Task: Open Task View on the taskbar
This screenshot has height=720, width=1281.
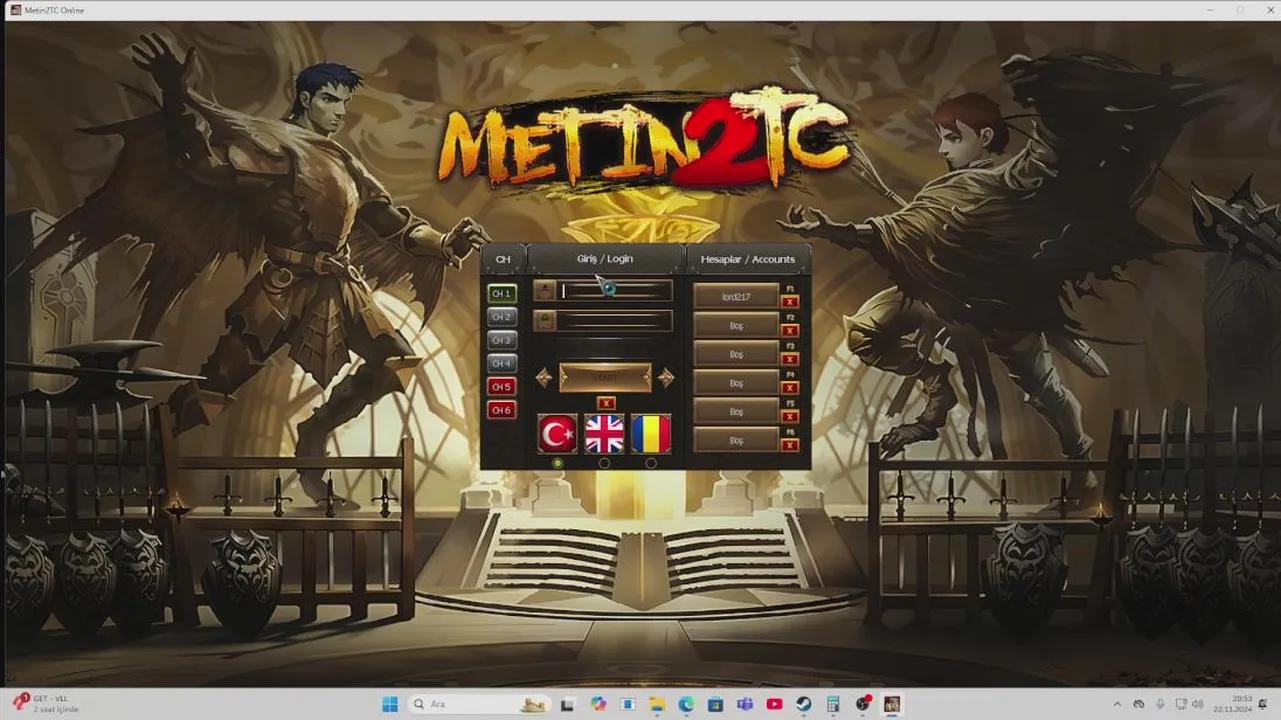Action: 568,704
